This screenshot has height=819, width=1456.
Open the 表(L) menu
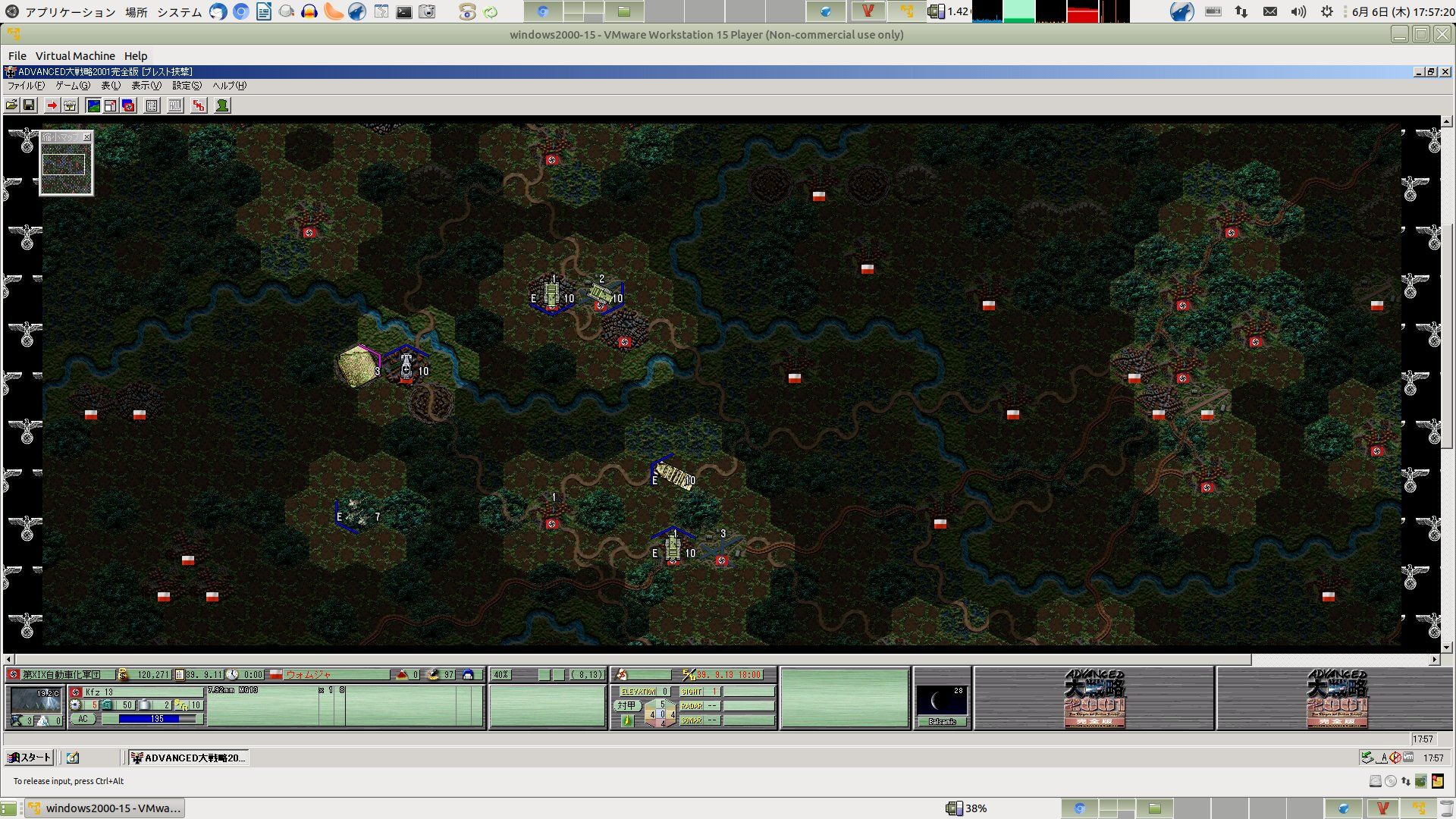pos(111,86)
